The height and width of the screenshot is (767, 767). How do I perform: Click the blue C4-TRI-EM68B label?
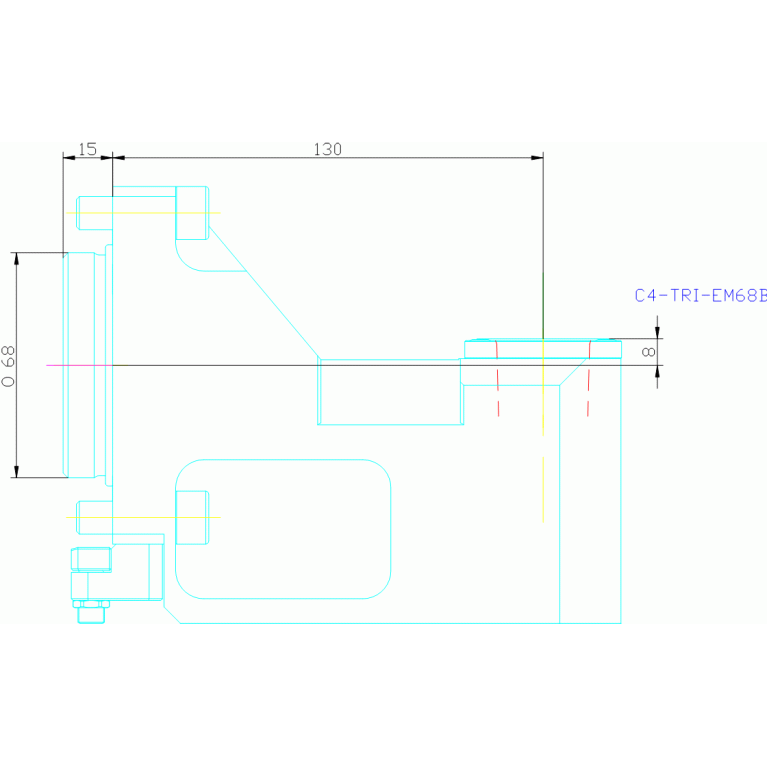[x=700, y=295]
